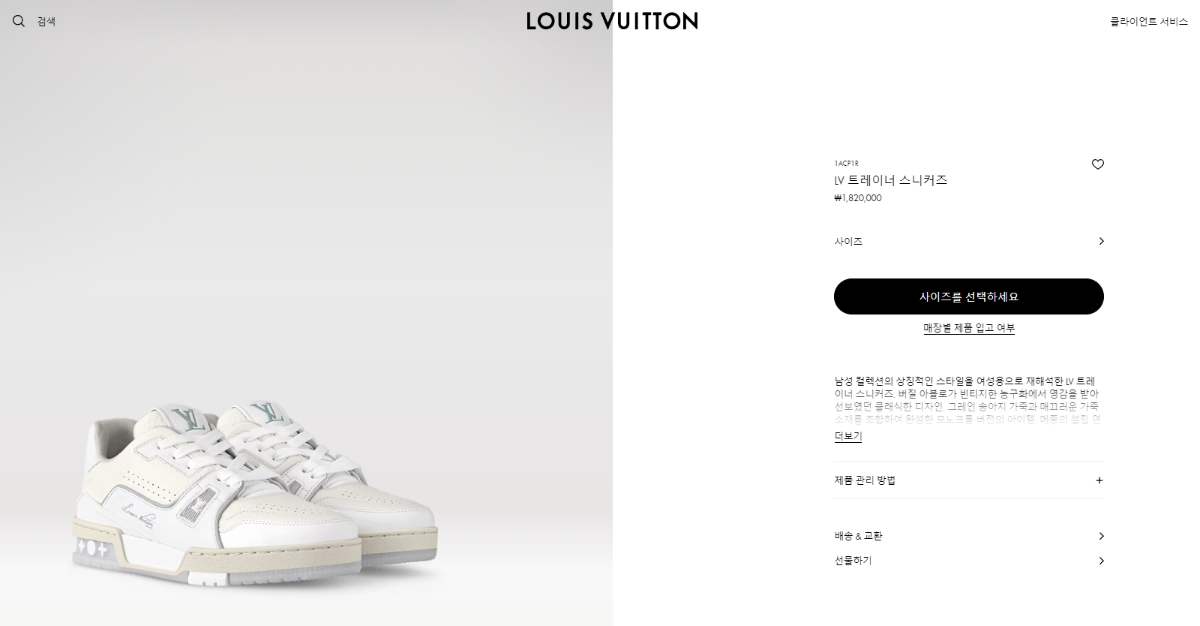Image resolution: width=1200 pixels, height=626 pixels.
Task: Click the chevron beside 선물하기
Action: (1101, 561)
